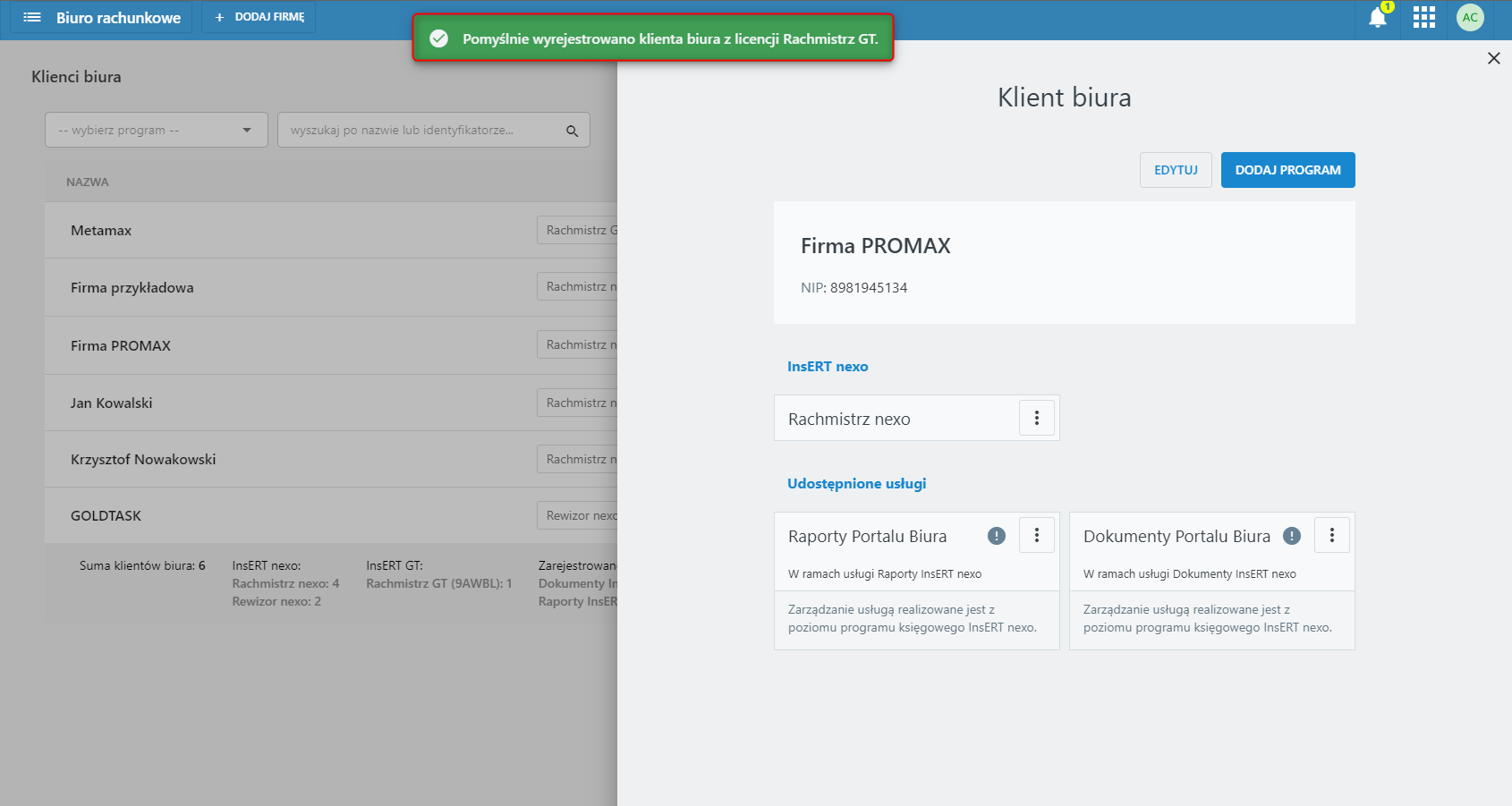The height and width of the screenshot is (806, 1512).
Task: Open the hamburger menu next to Biuro rachunkowe
Action: 32,18
